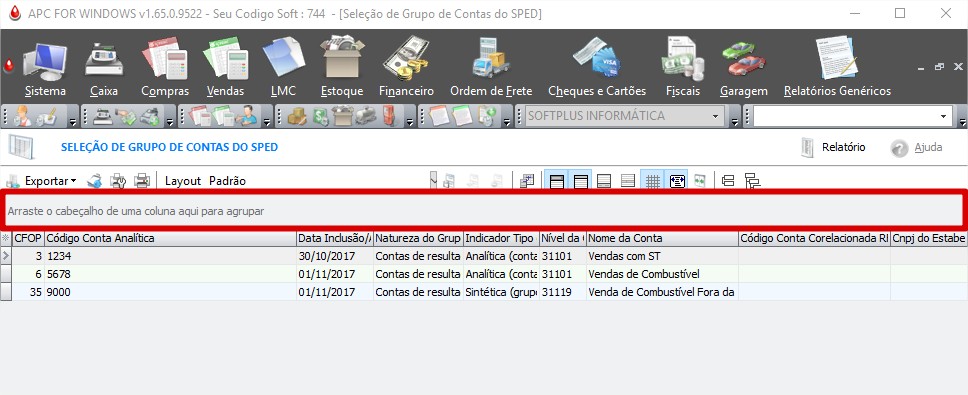Select the cell with code 9000
968x395 pixels.
pos(170,292)
